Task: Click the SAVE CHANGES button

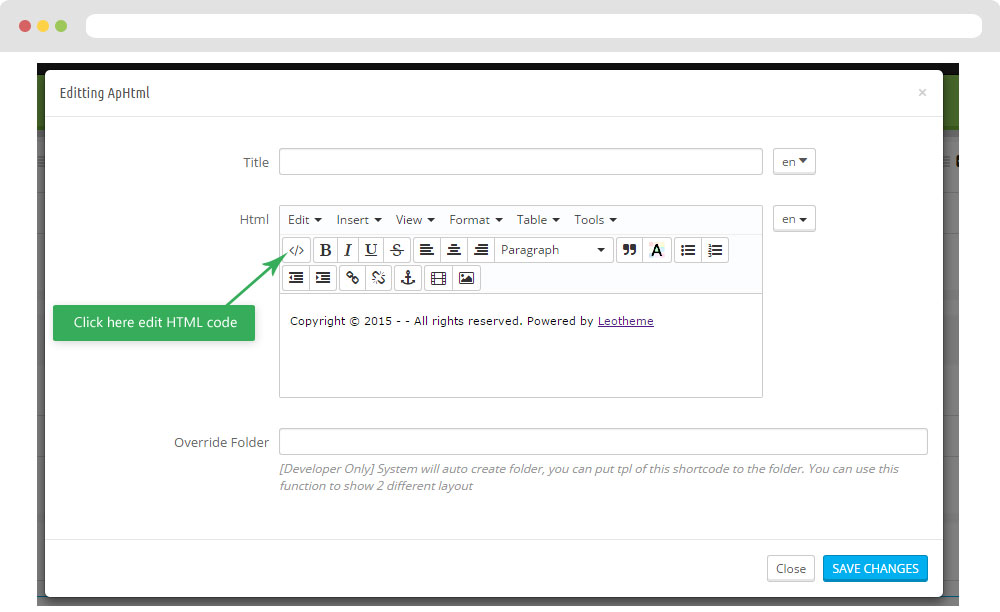Action: (875, 568)
